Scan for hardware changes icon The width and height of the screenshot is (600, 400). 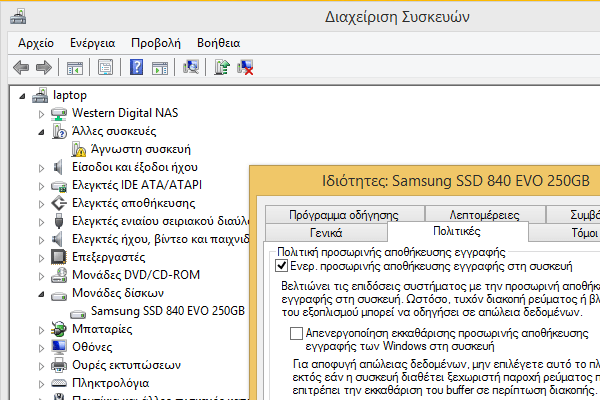pyautogui.click(x=191, y=67)
